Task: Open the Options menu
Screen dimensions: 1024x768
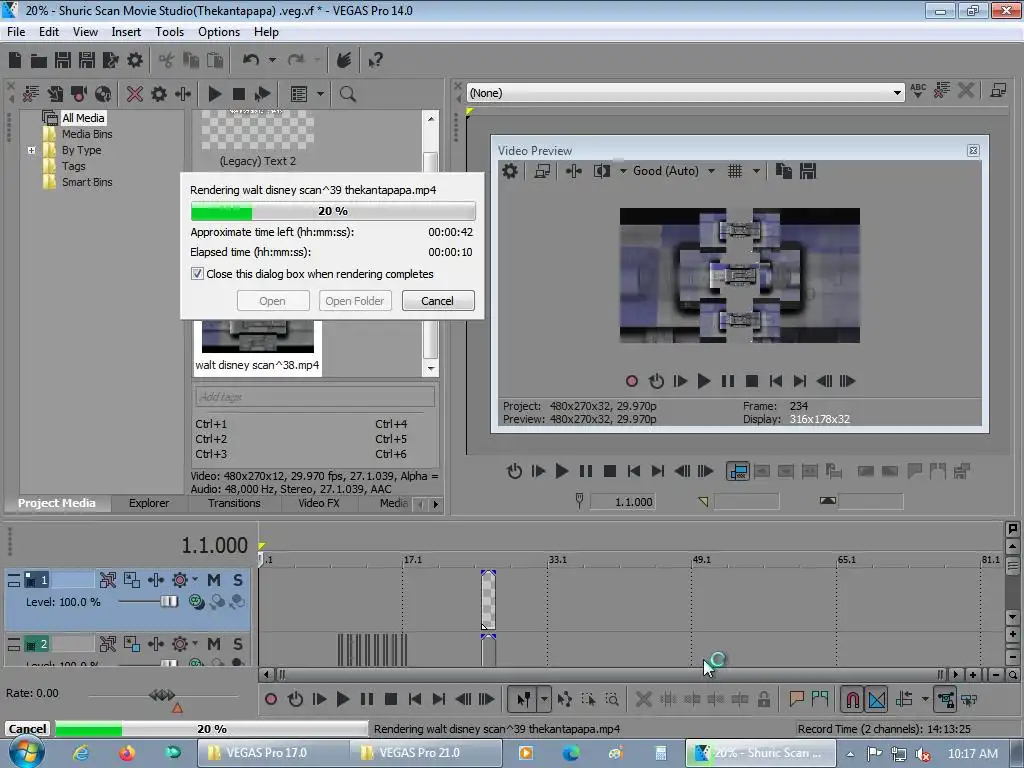Action: coord(219,32)
